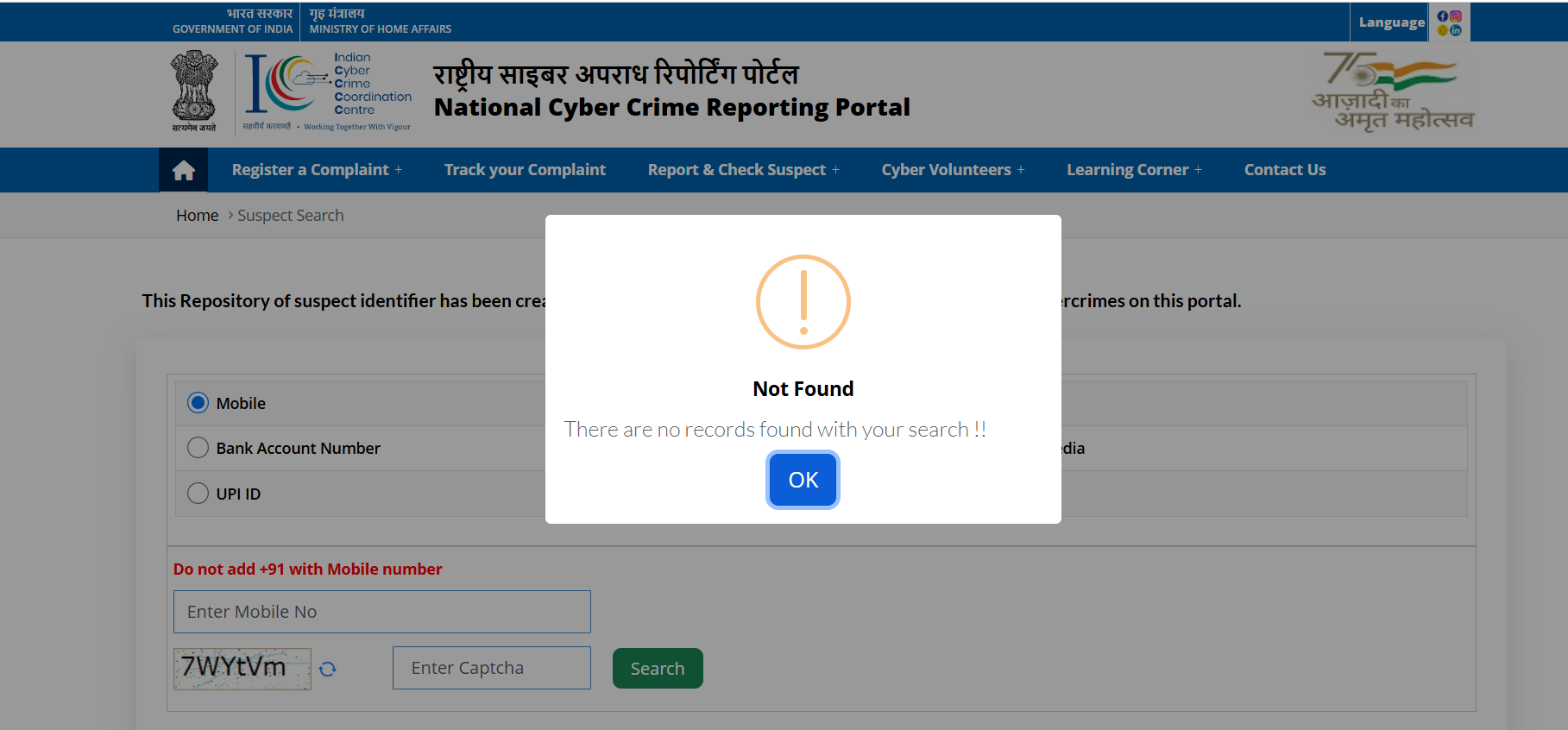Click the house icon in navigation bar
Viewport: 1568px width, 730px height.
click(x=184, y=170)
